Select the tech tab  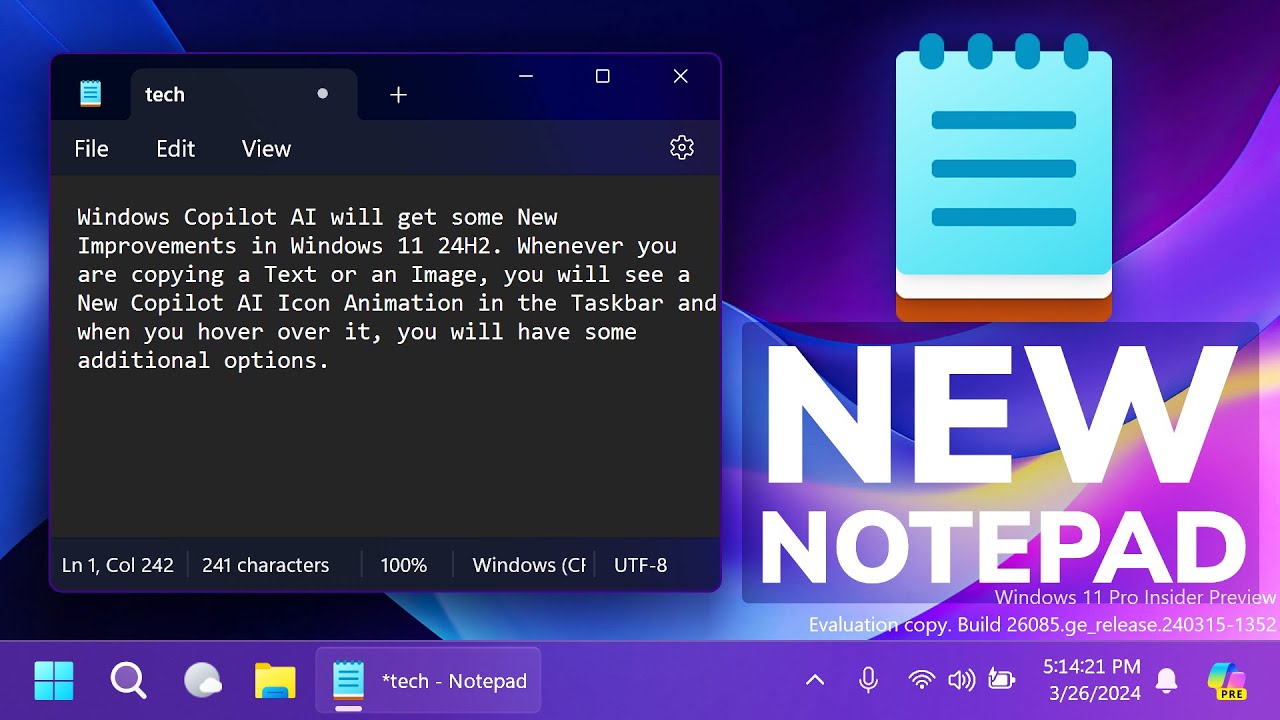tap(243, 94)
